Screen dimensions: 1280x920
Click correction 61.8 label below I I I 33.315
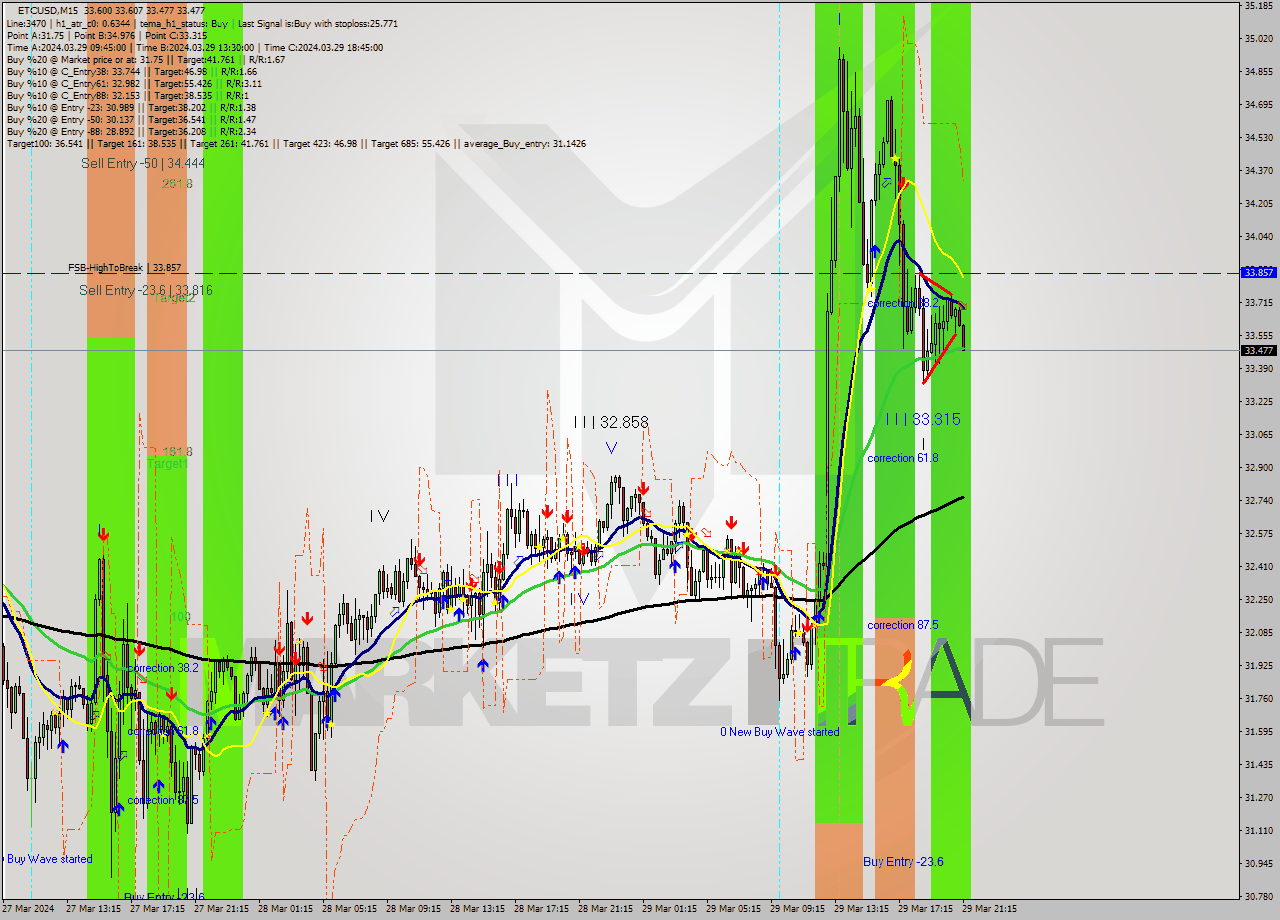[903, 458]
